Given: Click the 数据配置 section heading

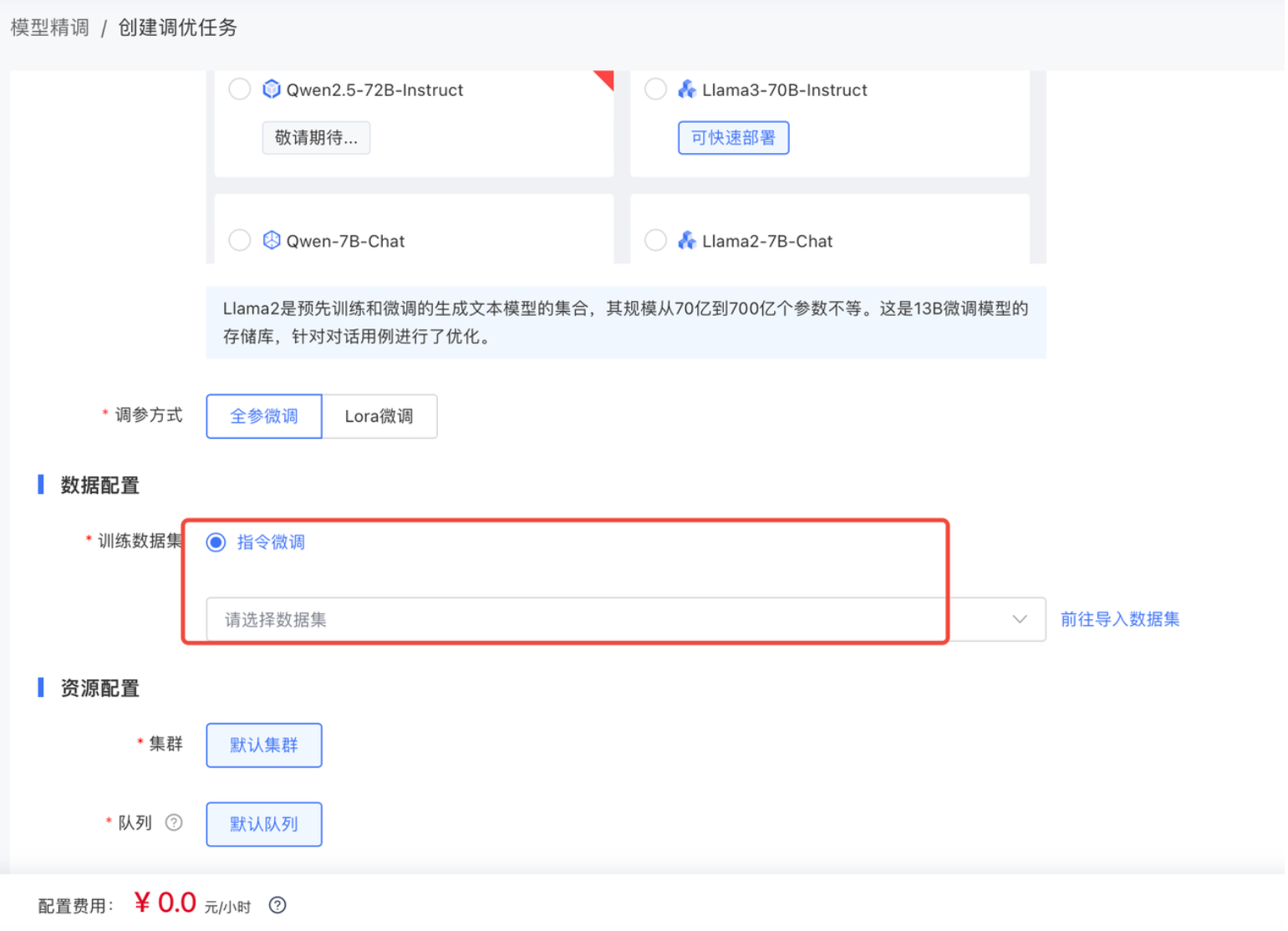Looking at the screenshot, I should [x=99, y=486].
